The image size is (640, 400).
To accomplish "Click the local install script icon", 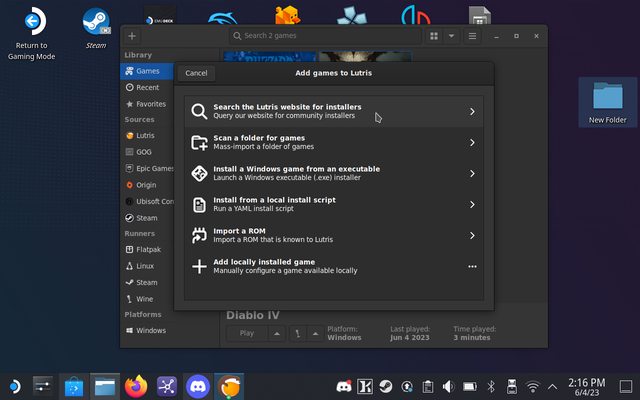I will pos(199,204).
